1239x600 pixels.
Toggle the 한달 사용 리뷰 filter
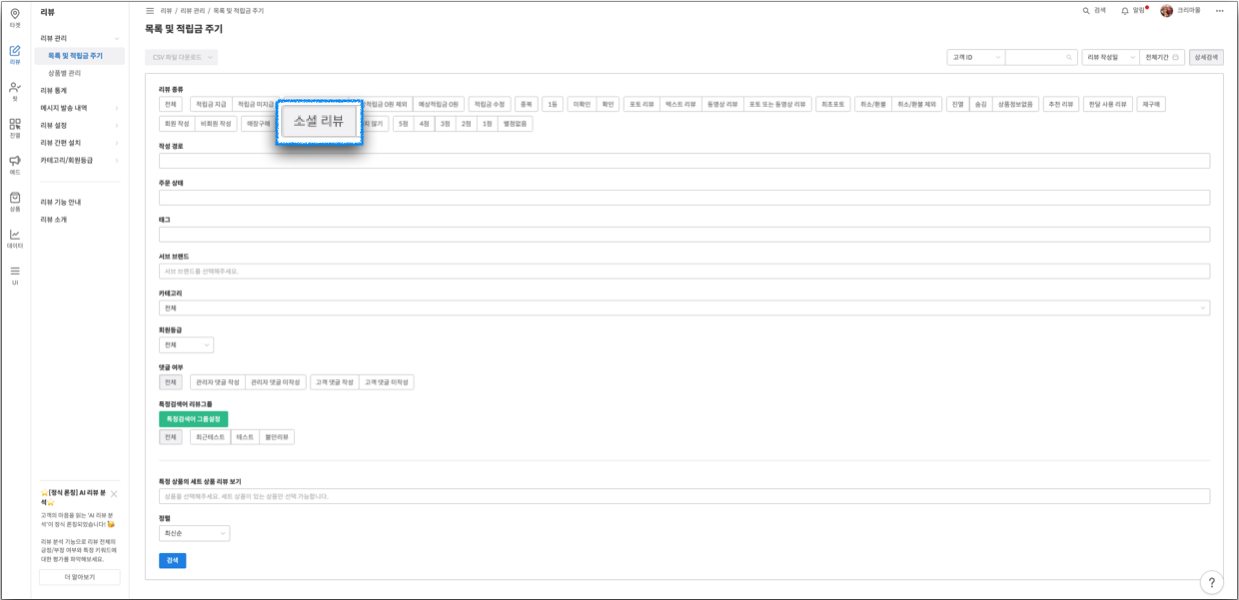coord(1107,103)
